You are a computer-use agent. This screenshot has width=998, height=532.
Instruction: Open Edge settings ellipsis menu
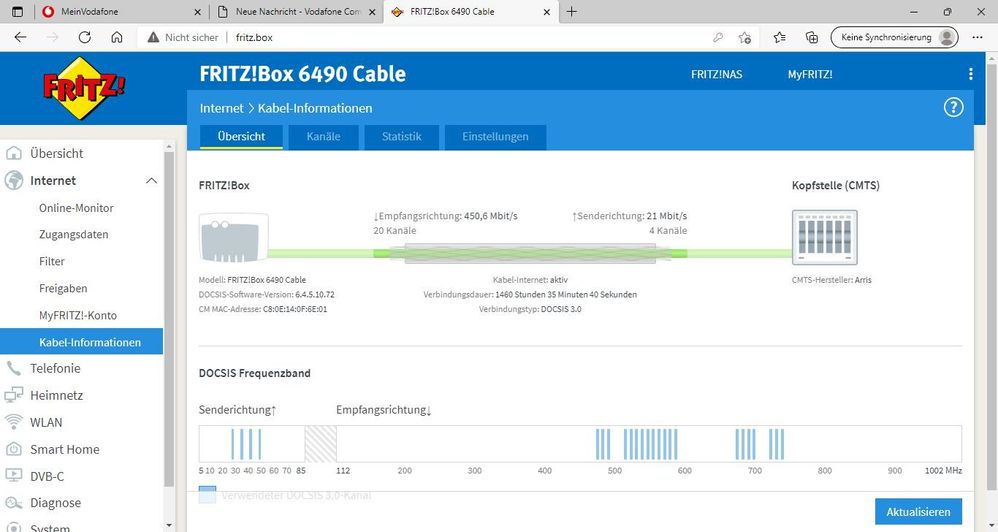pos(978,38)
